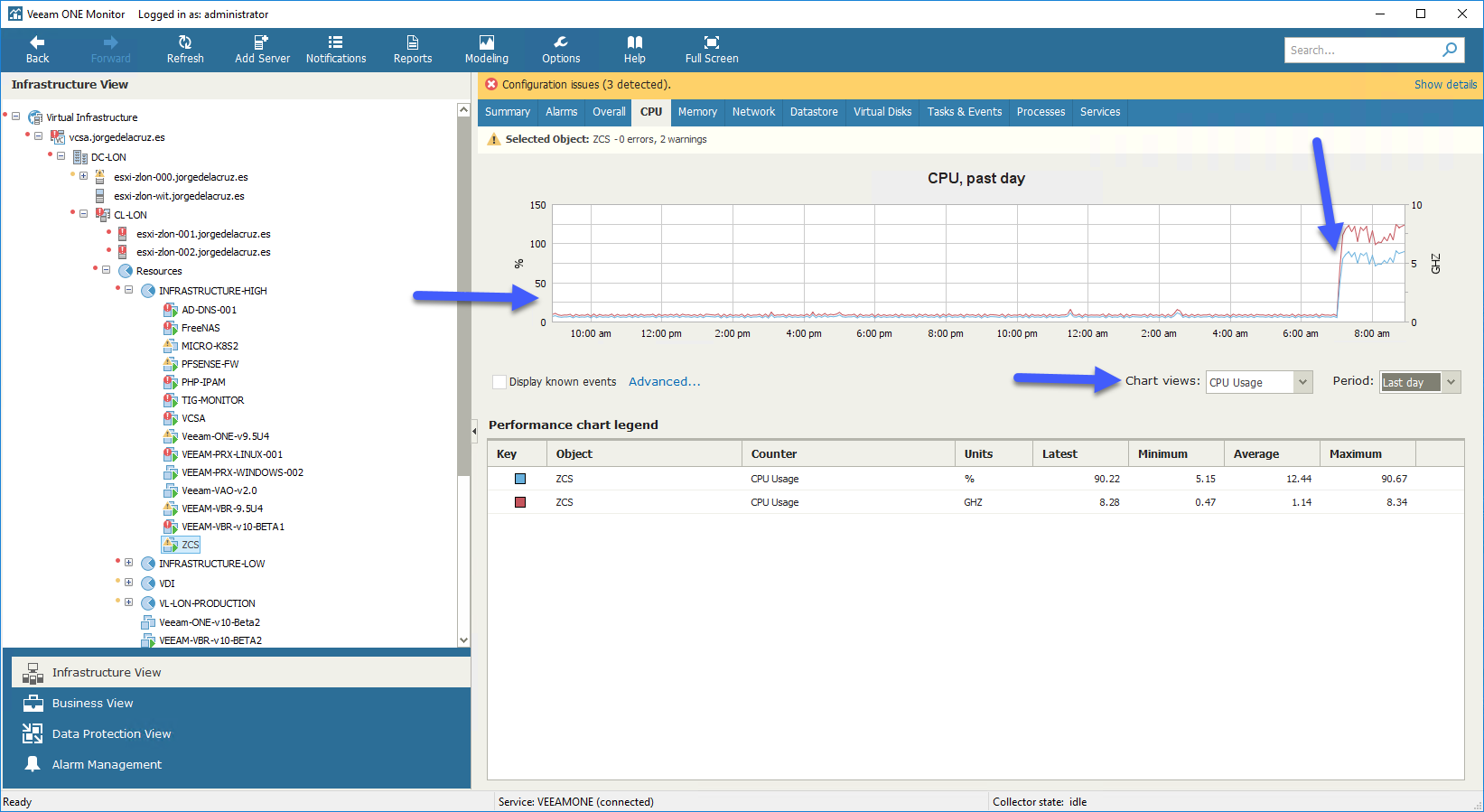Enable Display known events checkbox
This screenshot has height=812, width=1484.
coord(499,382)
